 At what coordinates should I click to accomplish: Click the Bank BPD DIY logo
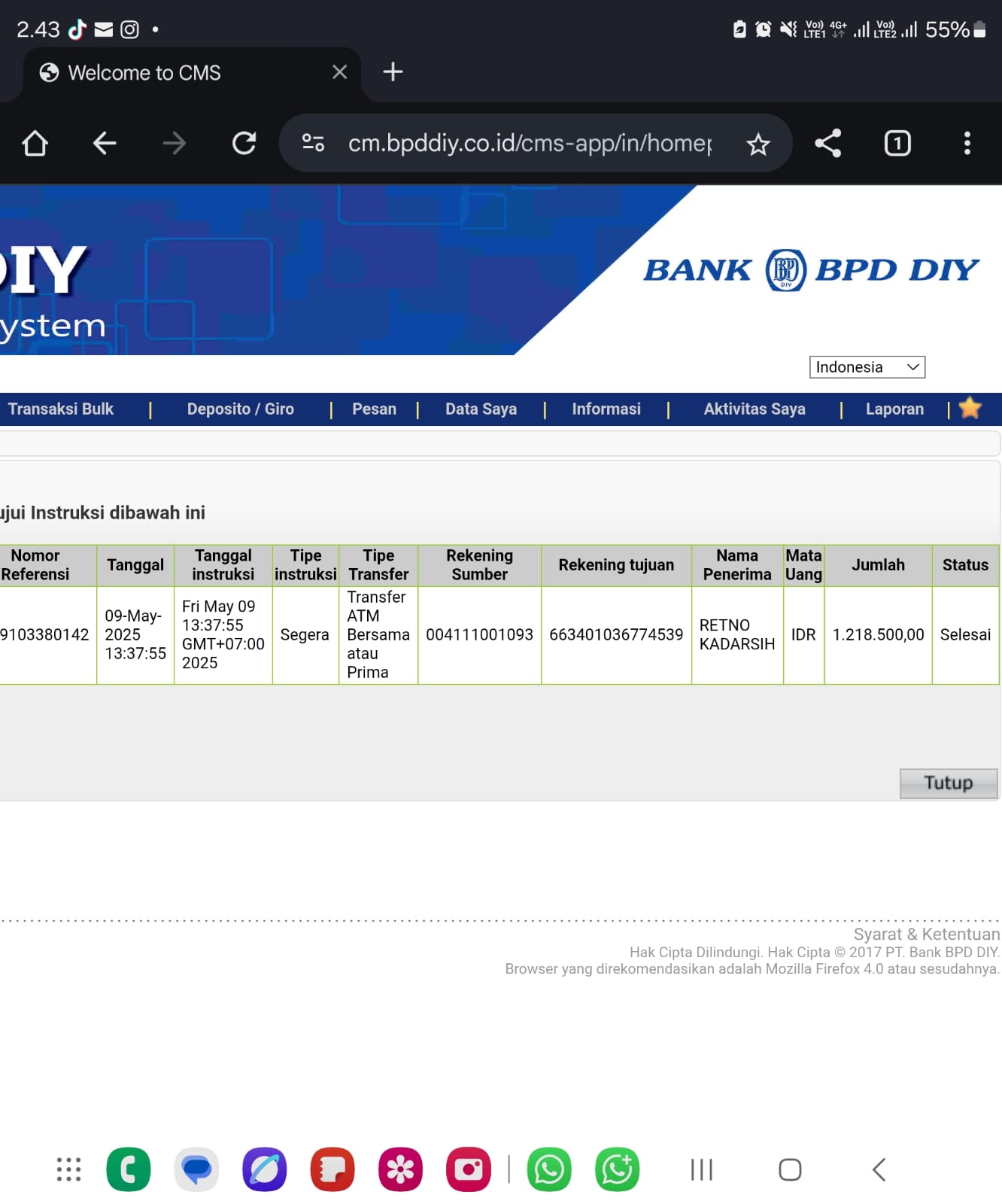811,269
